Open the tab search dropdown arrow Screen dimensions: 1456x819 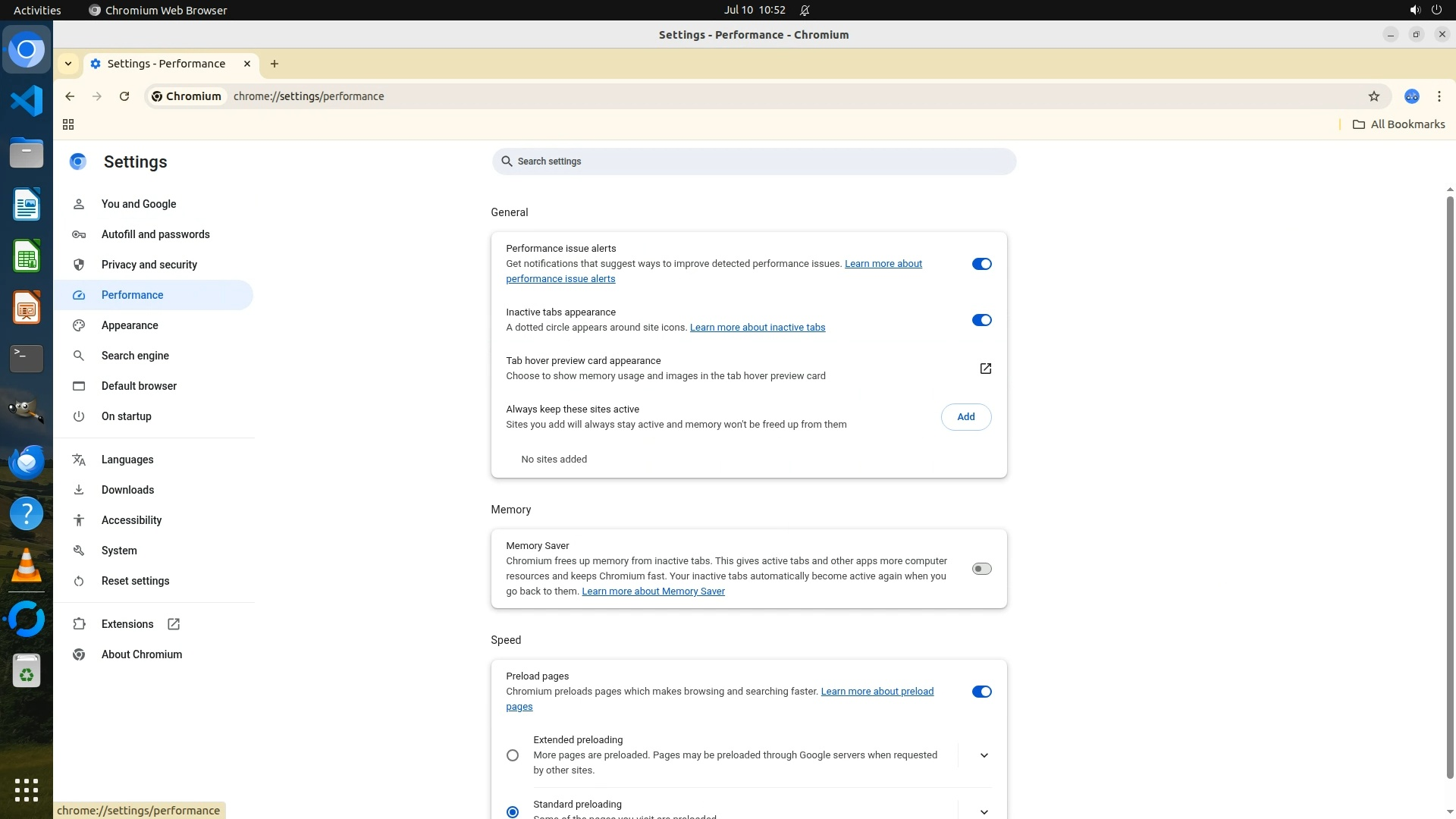tap(68, 64)
